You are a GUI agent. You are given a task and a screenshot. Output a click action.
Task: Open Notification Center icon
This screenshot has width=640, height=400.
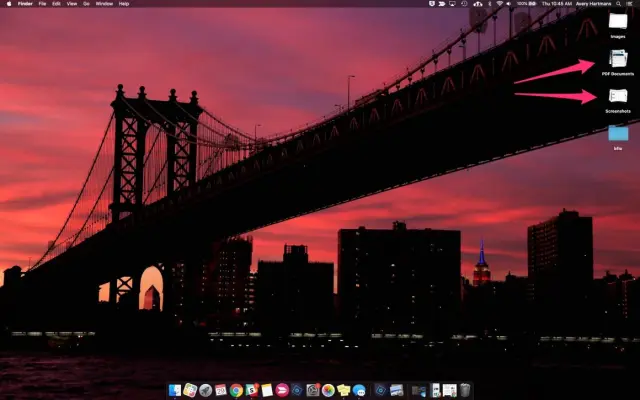629,4
